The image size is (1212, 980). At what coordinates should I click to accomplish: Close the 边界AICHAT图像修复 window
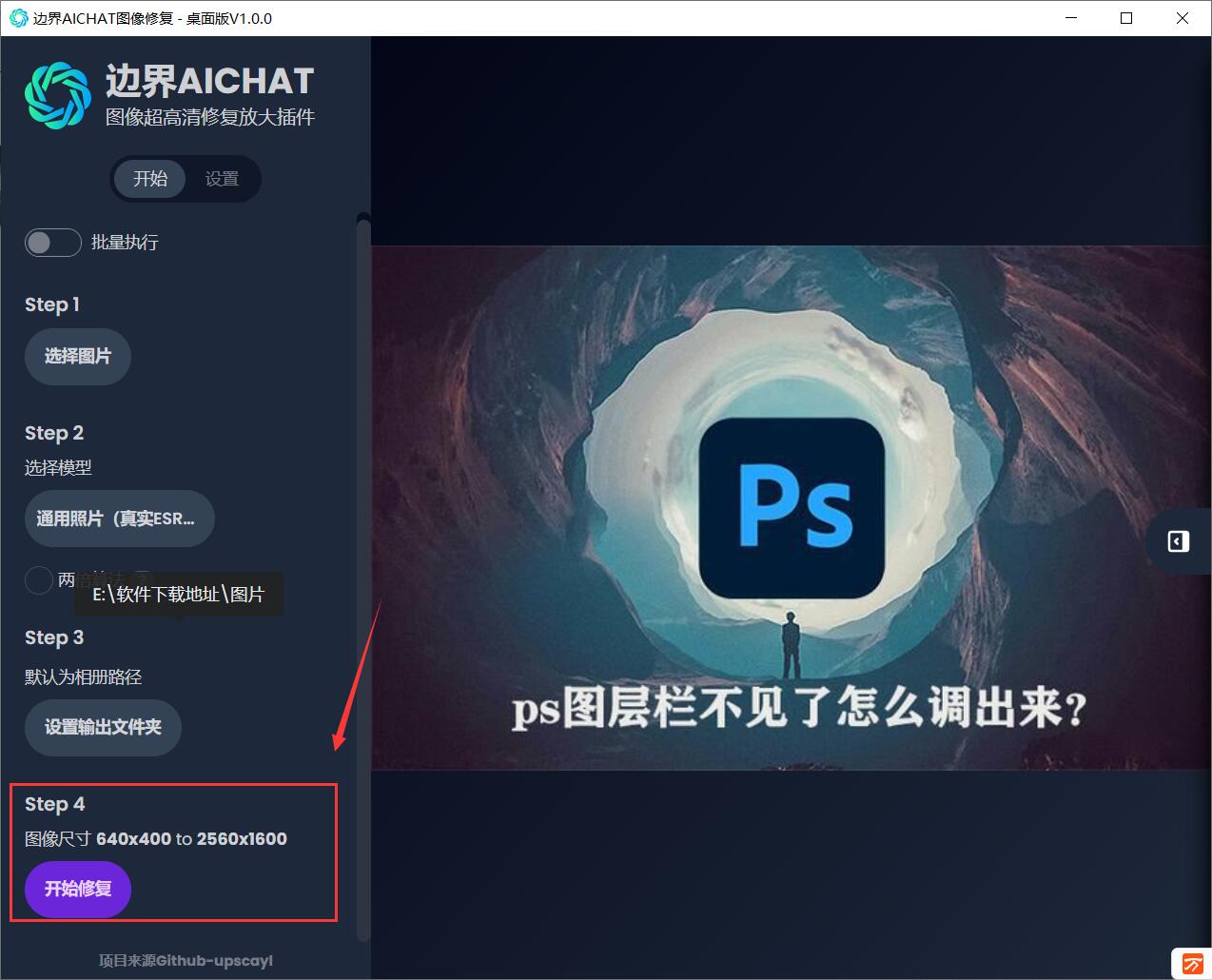pos(1183,18)
